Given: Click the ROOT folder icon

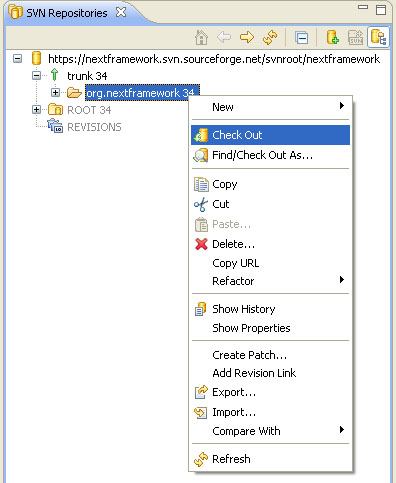Looking at the screenshot, I should [55, 109].
